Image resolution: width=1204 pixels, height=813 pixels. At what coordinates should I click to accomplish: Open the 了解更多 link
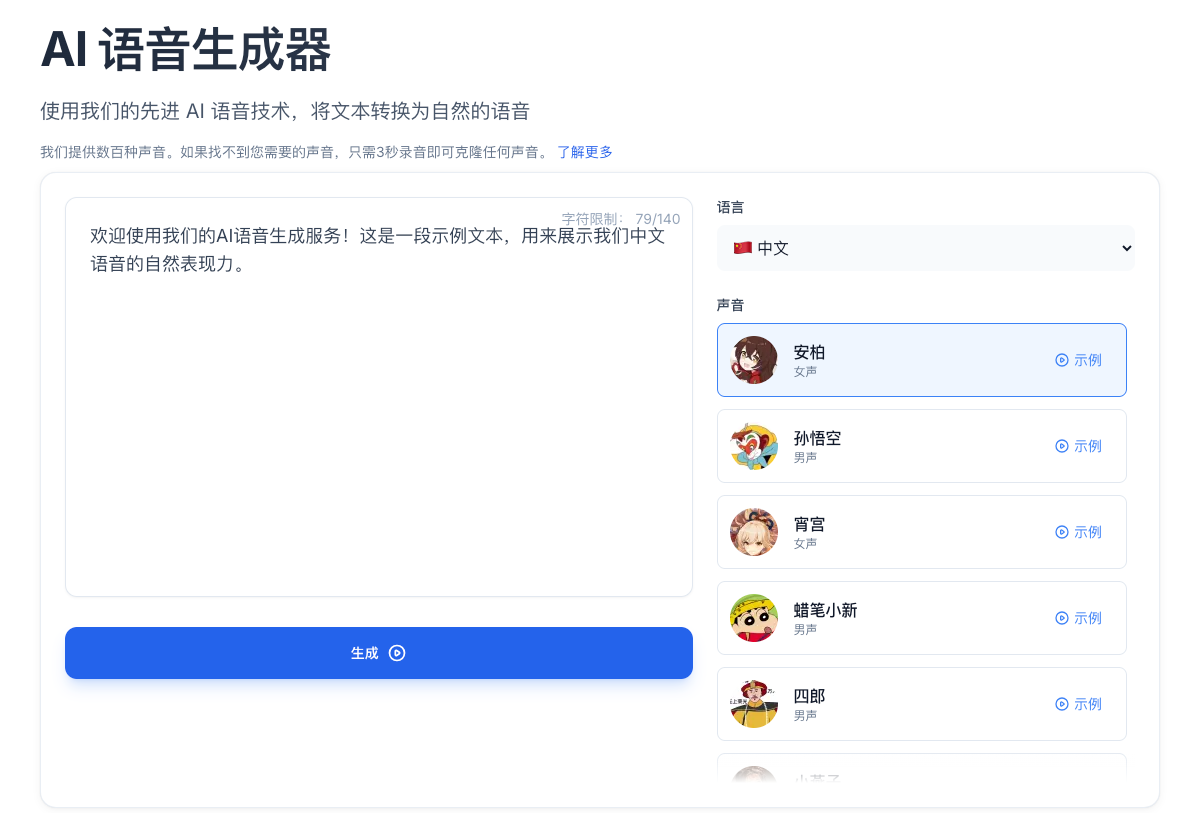tap(585, 152)
